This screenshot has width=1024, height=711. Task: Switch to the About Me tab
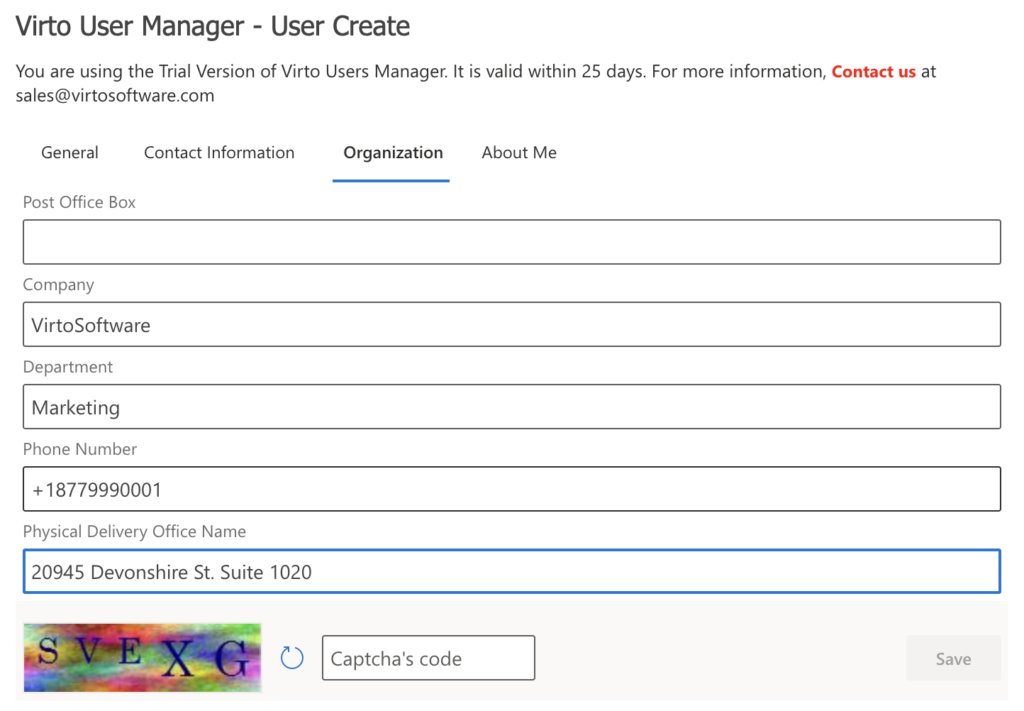pos(519,152)
